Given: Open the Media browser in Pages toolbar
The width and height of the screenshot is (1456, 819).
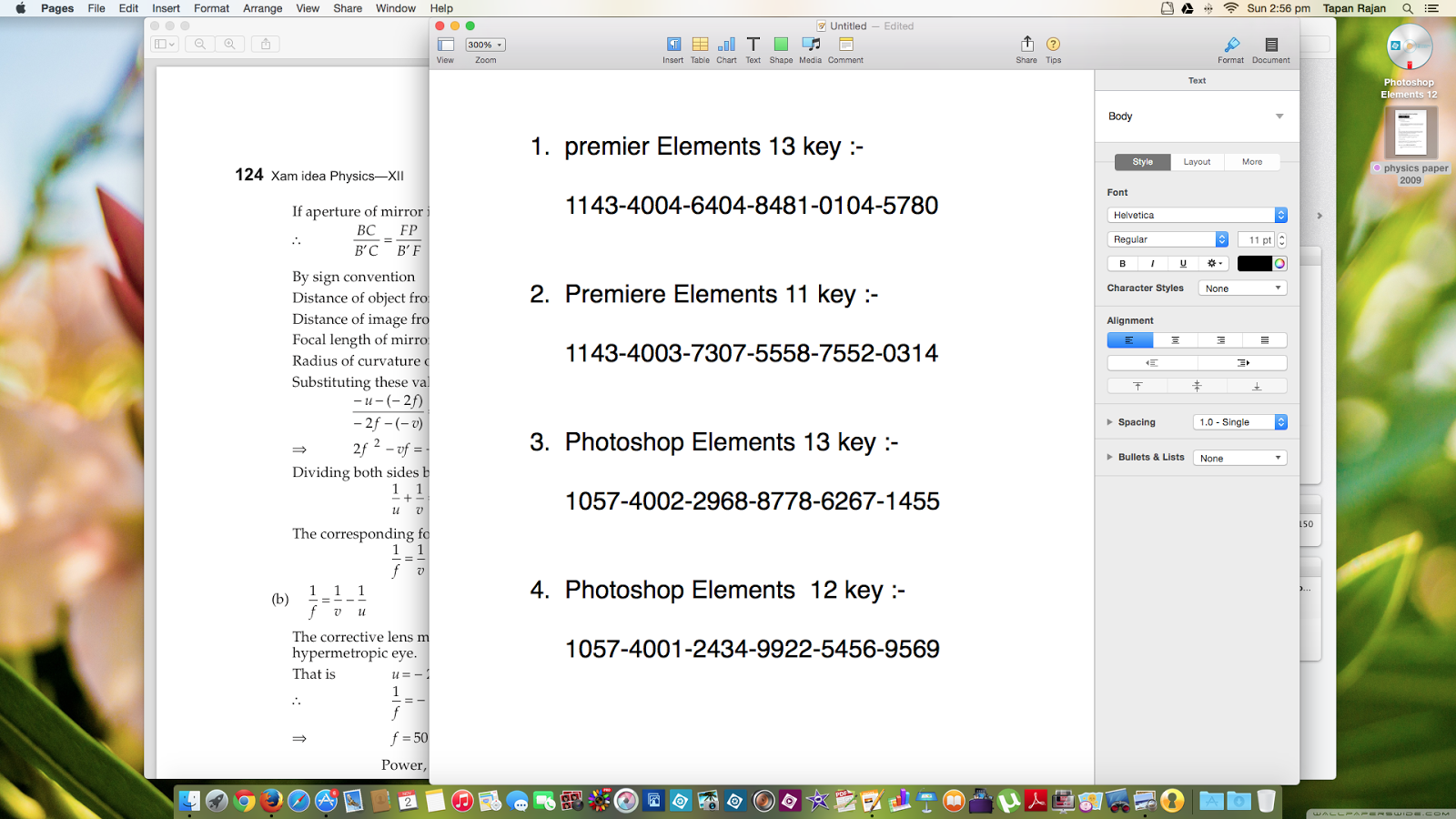Looking at the screenshot, I should 811,45.
